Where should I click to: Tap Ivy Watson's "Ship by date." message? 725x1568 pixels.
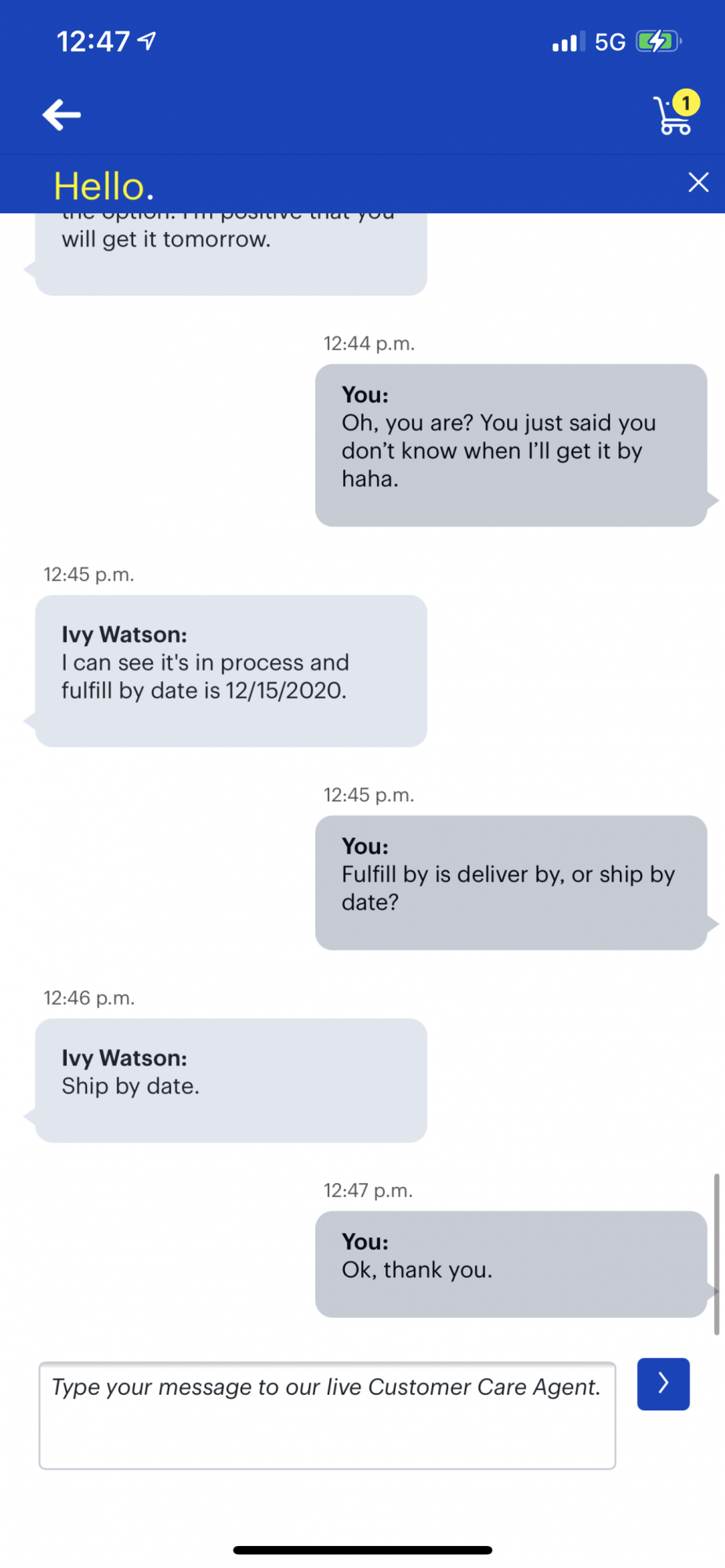click(230, 1080)
